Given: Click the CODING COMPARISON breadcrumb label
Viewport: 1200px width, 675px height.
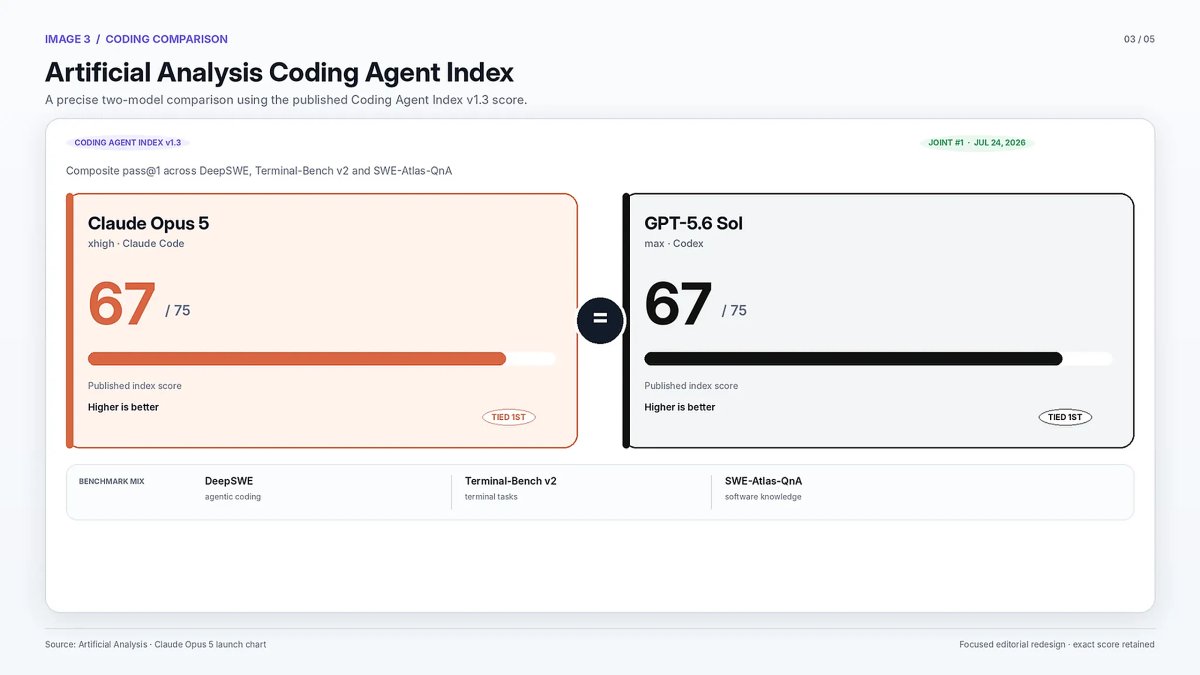Looking at the screenshot, I should click(x=167, y=39).
